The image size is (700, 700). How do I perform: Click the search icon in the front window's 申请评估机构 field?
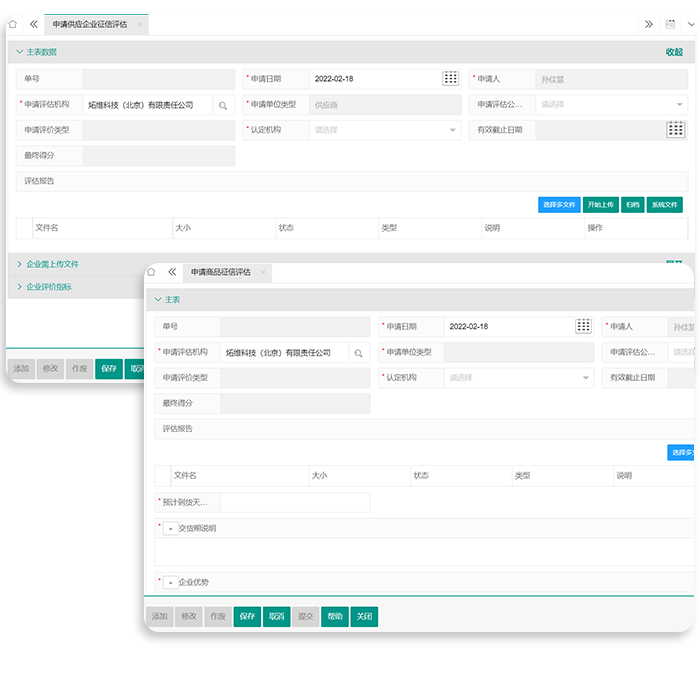pyautogui.click(x=358, y=353)
